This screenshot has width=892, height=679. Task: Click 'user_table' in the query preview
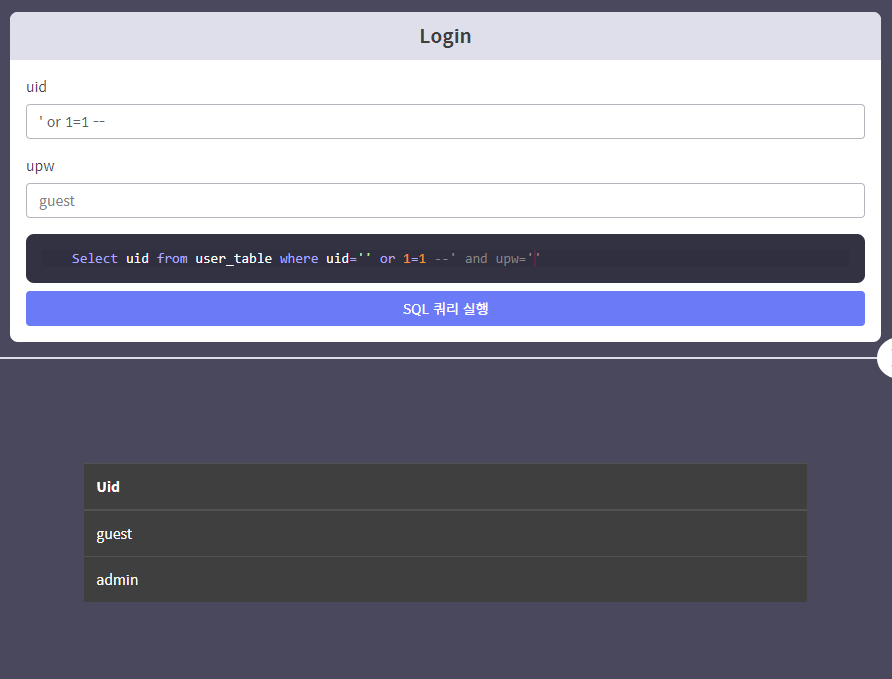233,259
